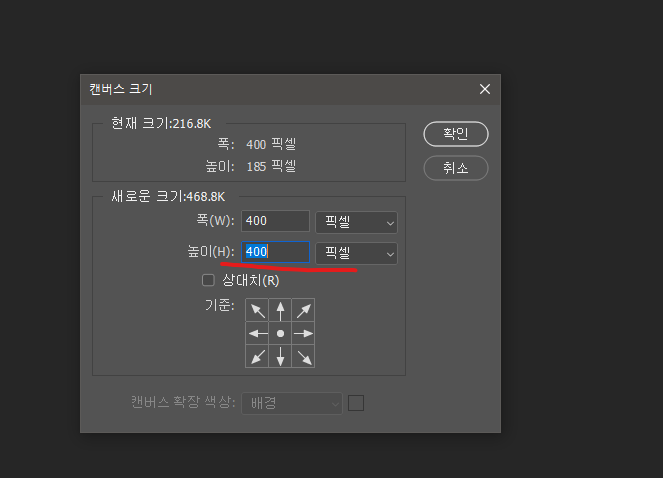This screenshot has width=663, height=478.
Task: Confirm with the 확인 button
Action: (456, 134)
